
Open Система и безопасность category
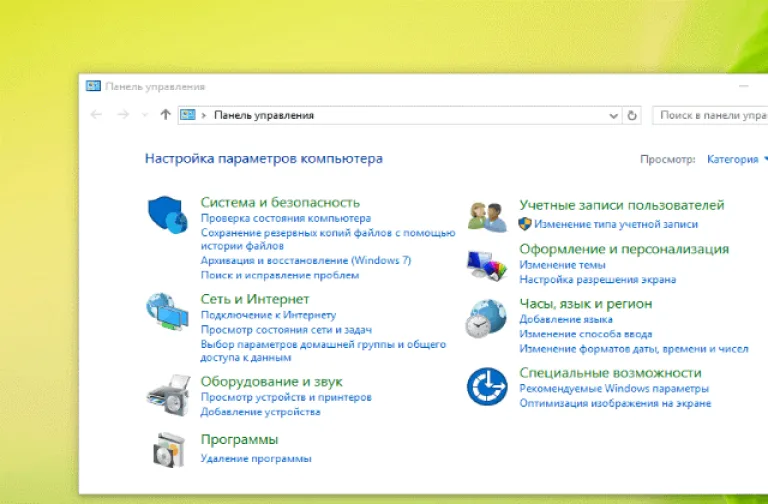click(x=280, y=202)
